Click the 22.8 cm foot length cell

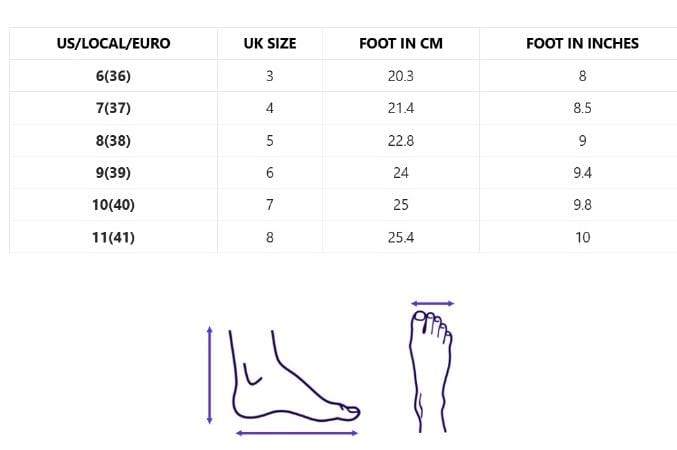tap(401, 140)
